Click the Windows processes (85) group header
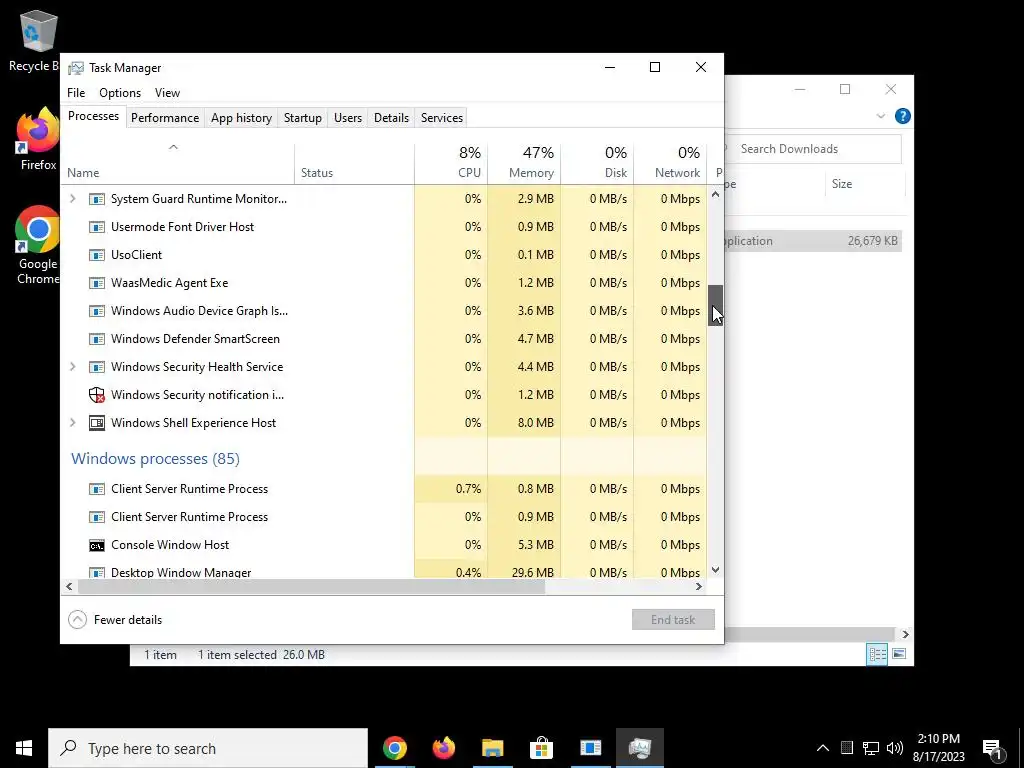This screenshot has height=768, width=1024. point(155,458)
